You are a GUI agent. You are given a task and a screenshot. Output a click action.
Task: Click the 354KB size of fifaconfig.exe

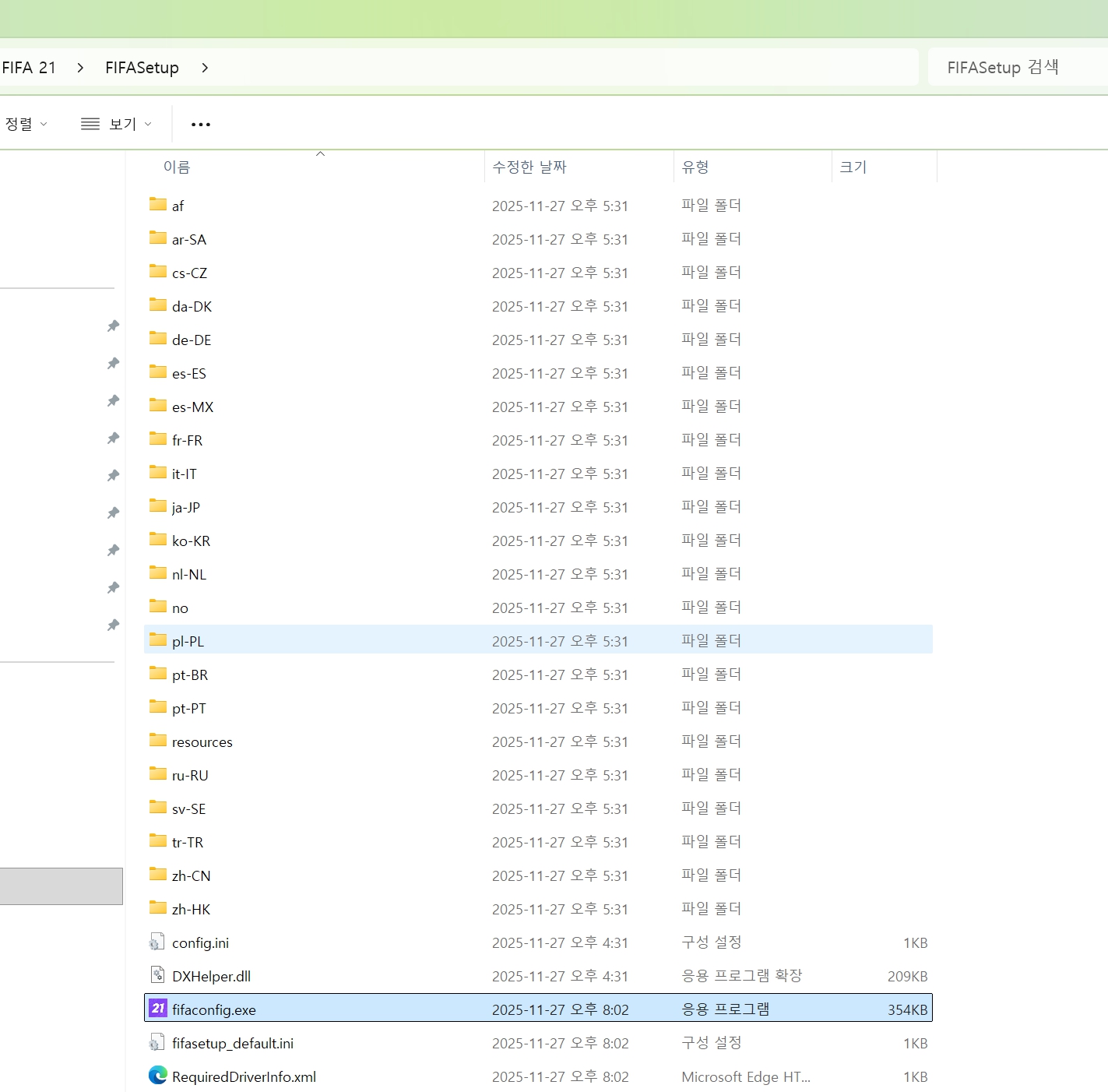pyautogui.click(x=908, y=1009)
